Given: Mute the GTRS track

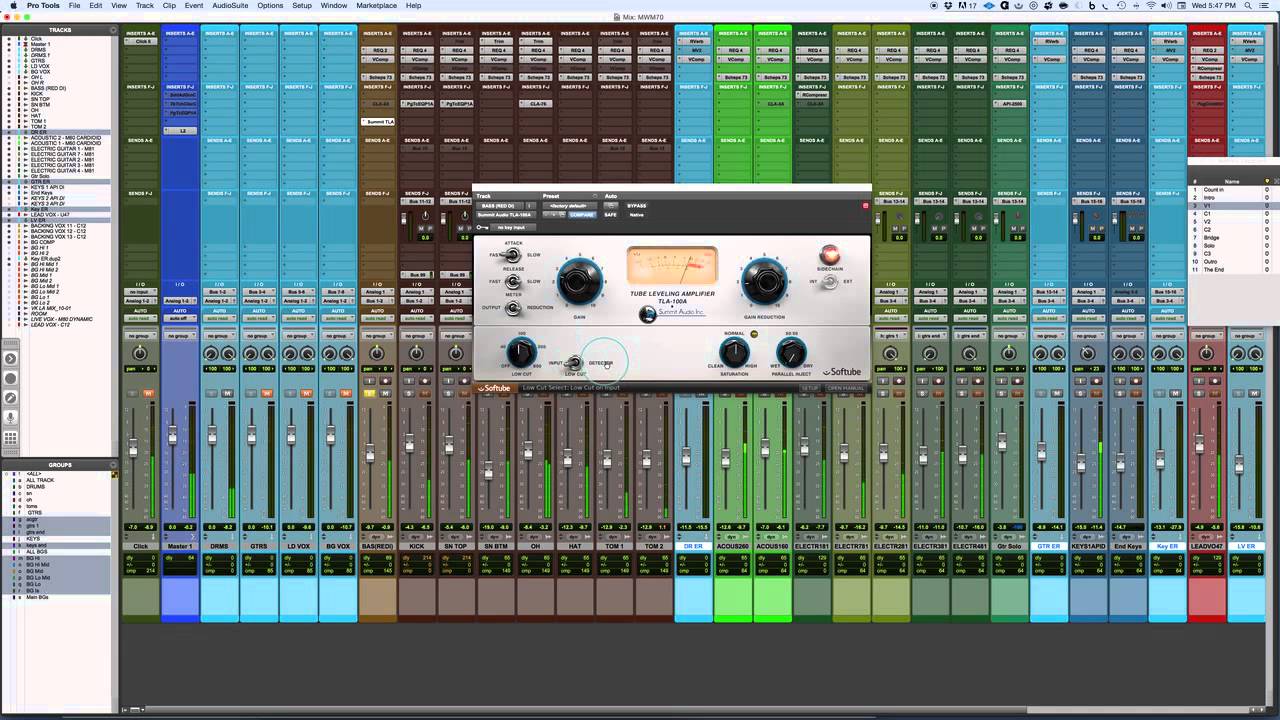Looking at the screenshot, I should (267, 393).
